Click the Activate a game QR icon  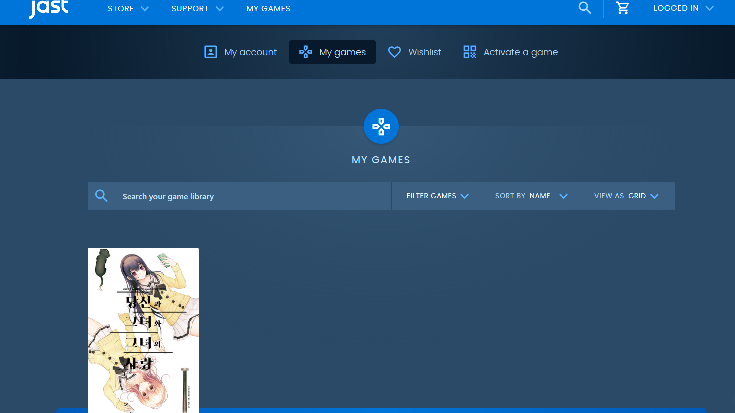click(469, 52)
